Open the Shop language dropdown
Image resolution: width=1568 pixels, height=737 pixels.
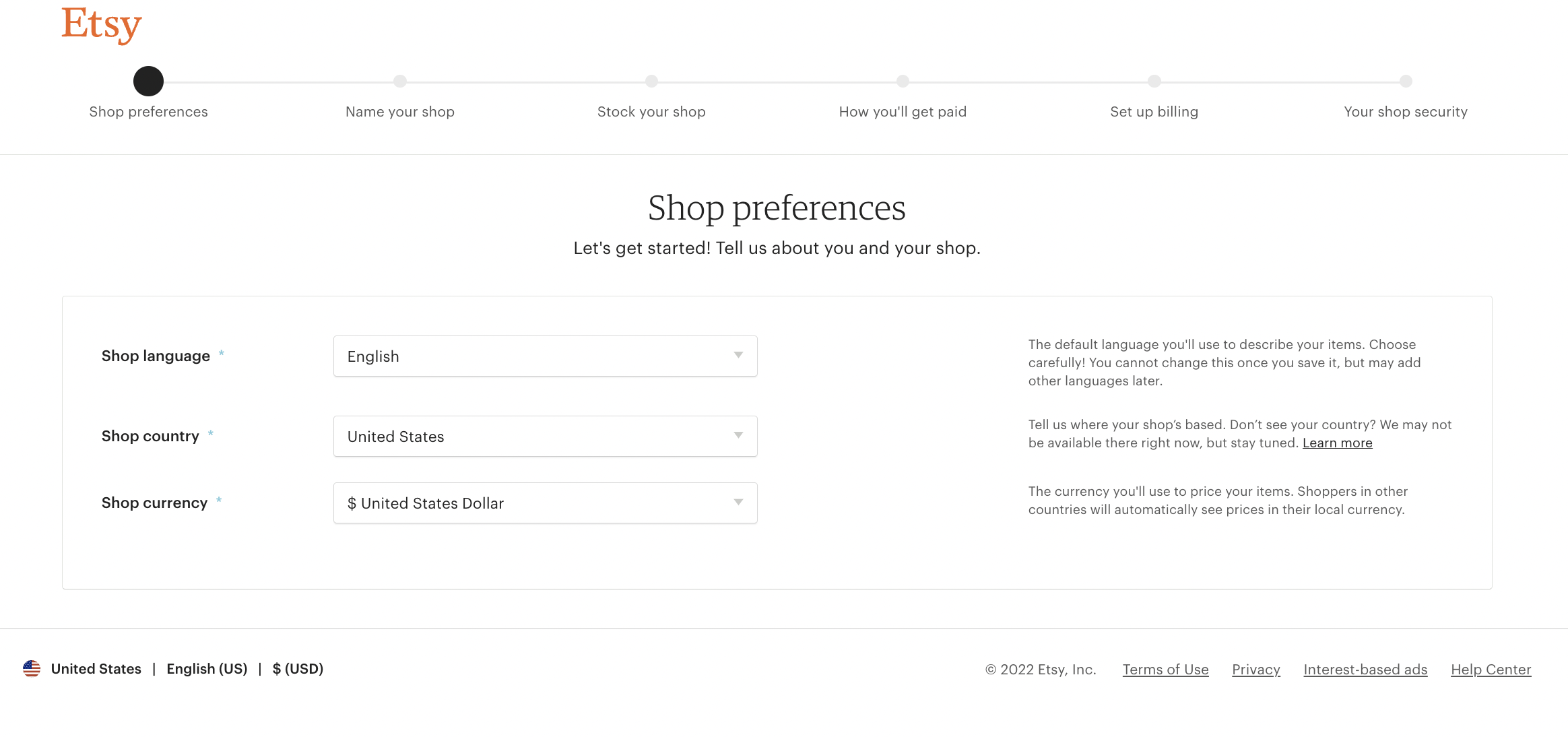click(x=546, y=356)
